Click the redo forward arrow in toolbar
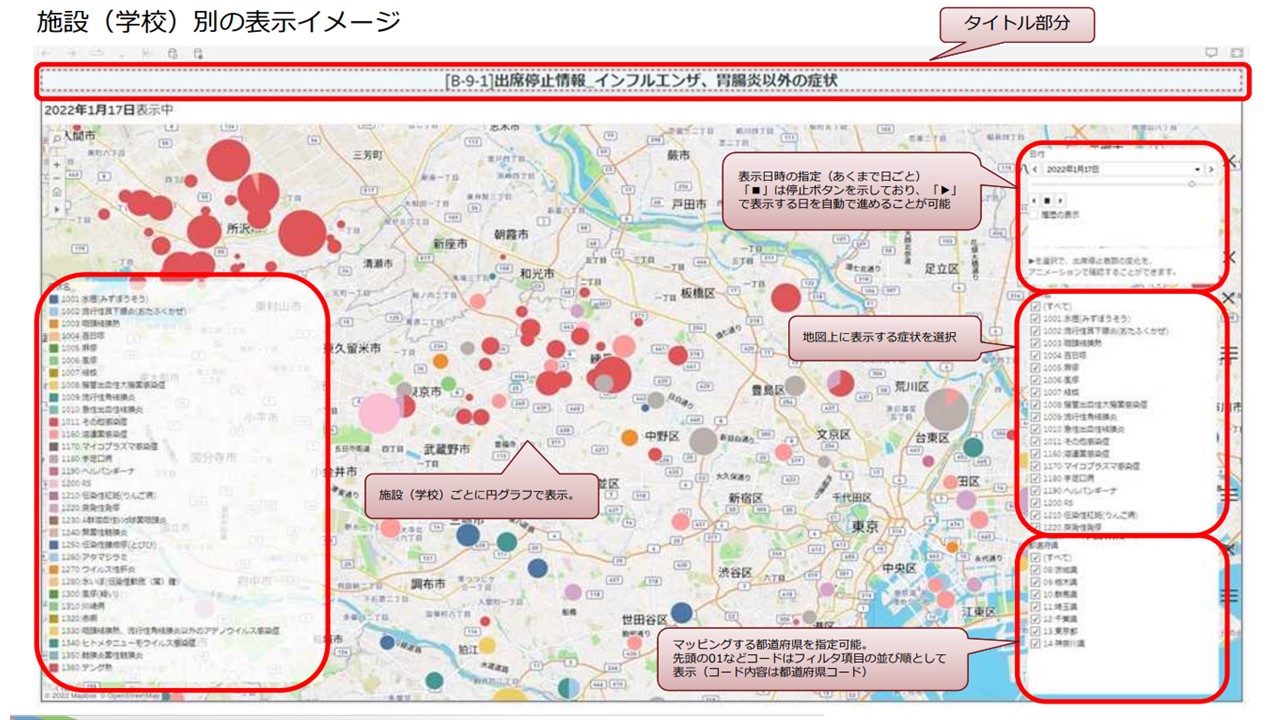Viewport: 1280px width, 720px height. click(71, 53)
